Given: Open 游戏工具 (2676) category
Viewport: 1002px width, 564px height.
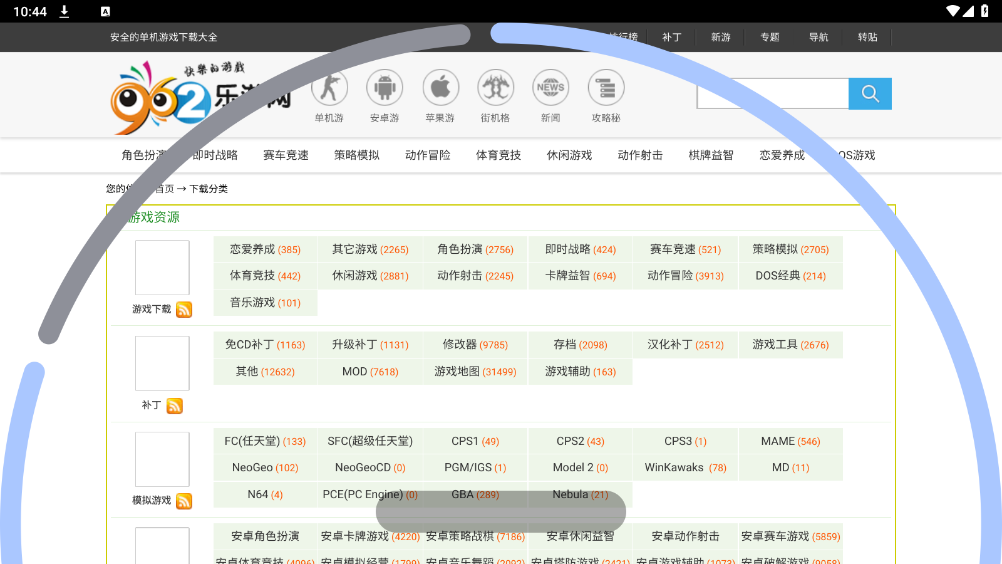Looking at the screenshot, I should [x=790, y=345].
